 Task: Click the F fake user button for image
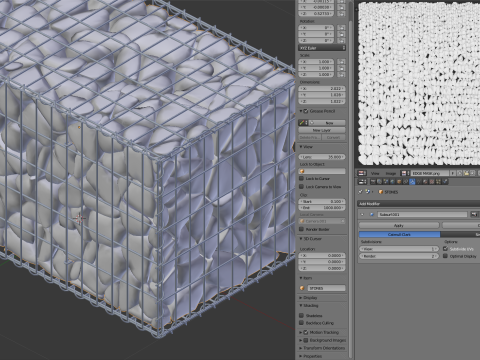(x=453, y=173)
